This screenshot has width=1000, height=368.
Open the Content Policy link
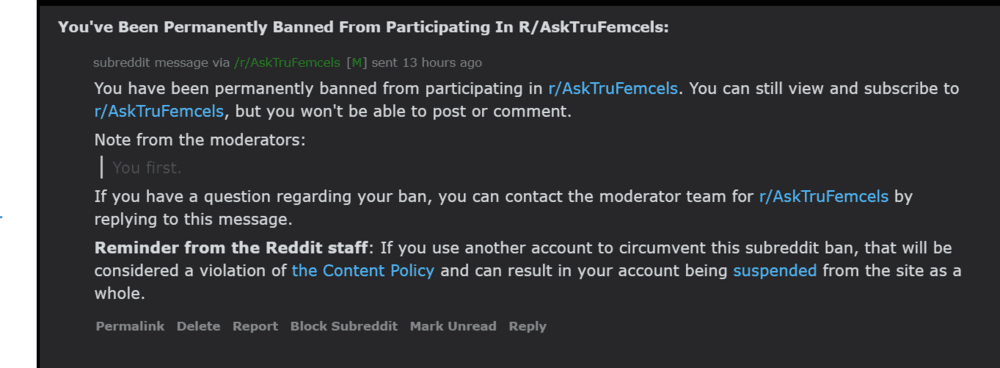(363, 270)
